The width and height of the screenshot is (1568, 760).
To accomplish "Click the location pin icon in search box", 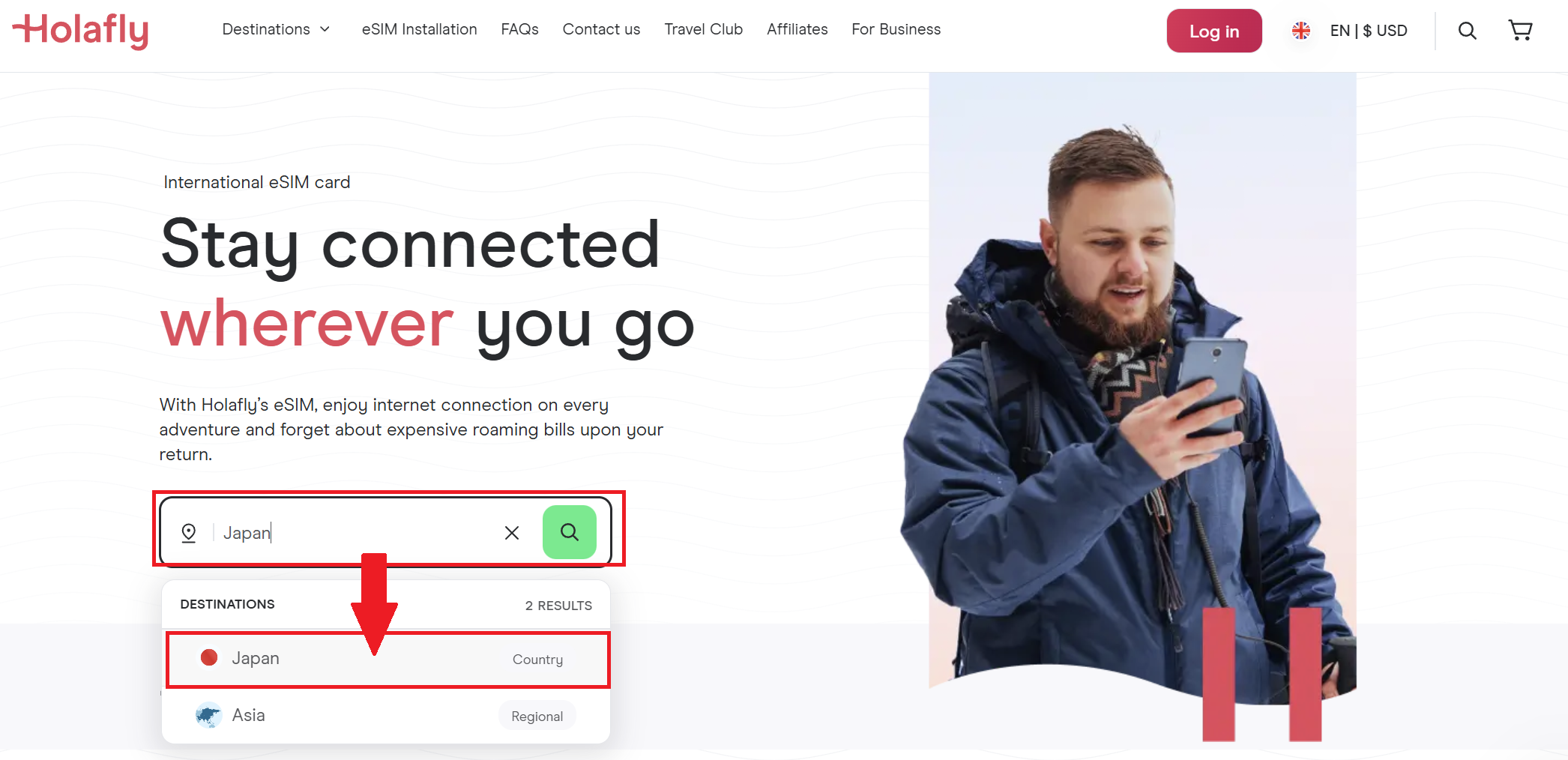I will click(189, 533).
